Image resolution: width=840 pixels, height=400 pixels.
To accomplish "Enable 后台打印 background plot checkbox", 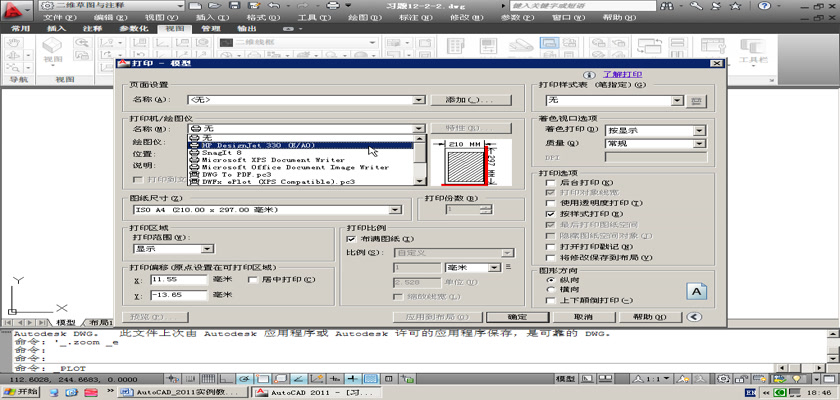I will (550, 183).
